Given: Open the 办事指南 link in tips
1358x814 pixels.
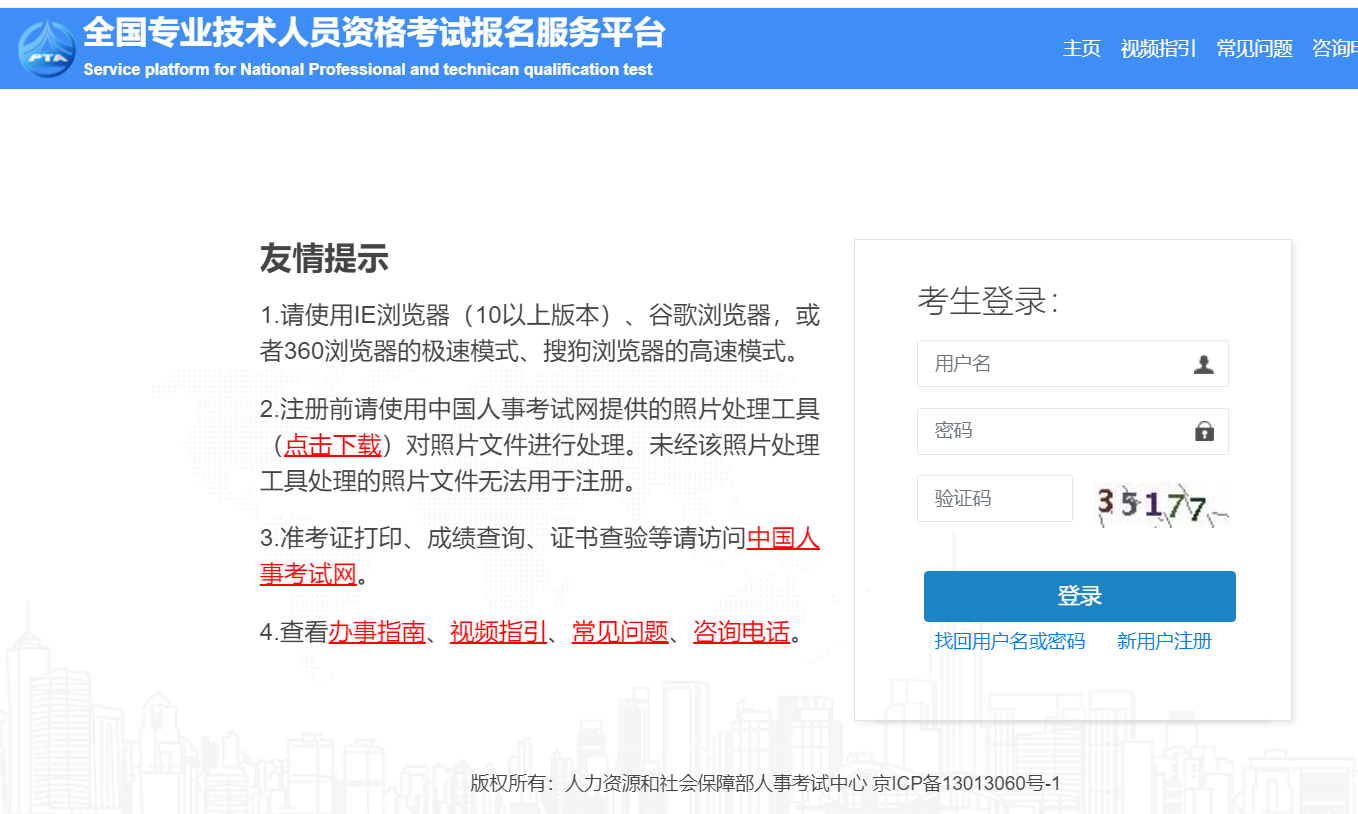Looking at the screenshot, I should 377,632.
